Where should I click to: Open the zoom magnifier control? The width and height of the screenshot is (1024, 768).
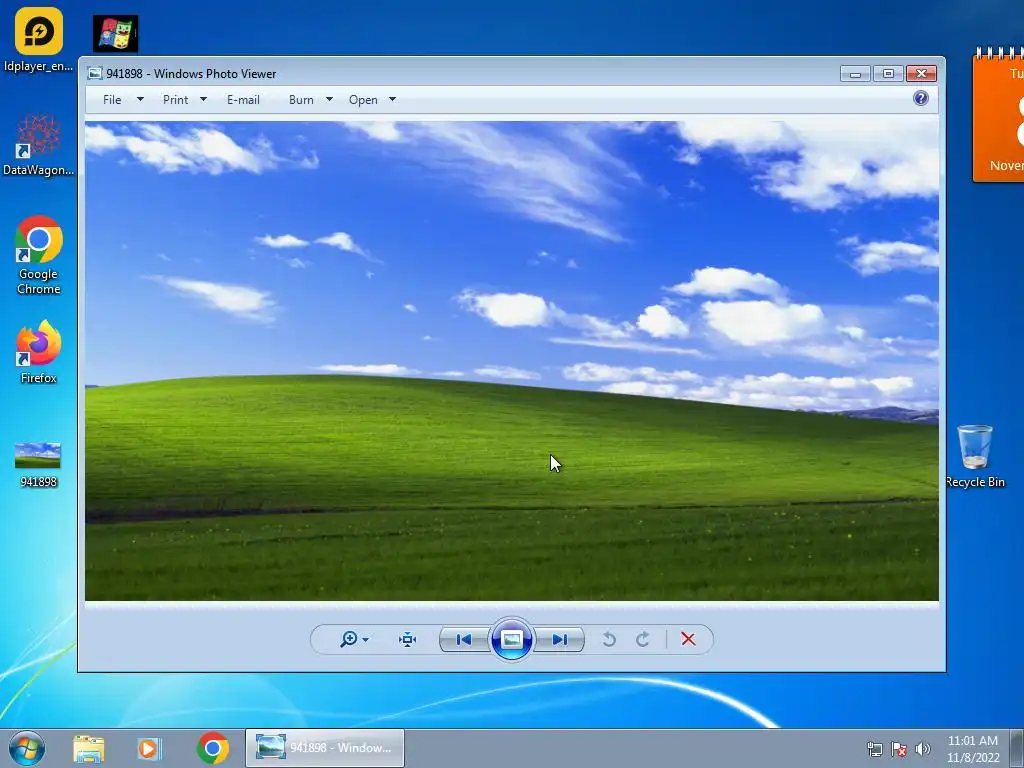(x=349, y=639)
